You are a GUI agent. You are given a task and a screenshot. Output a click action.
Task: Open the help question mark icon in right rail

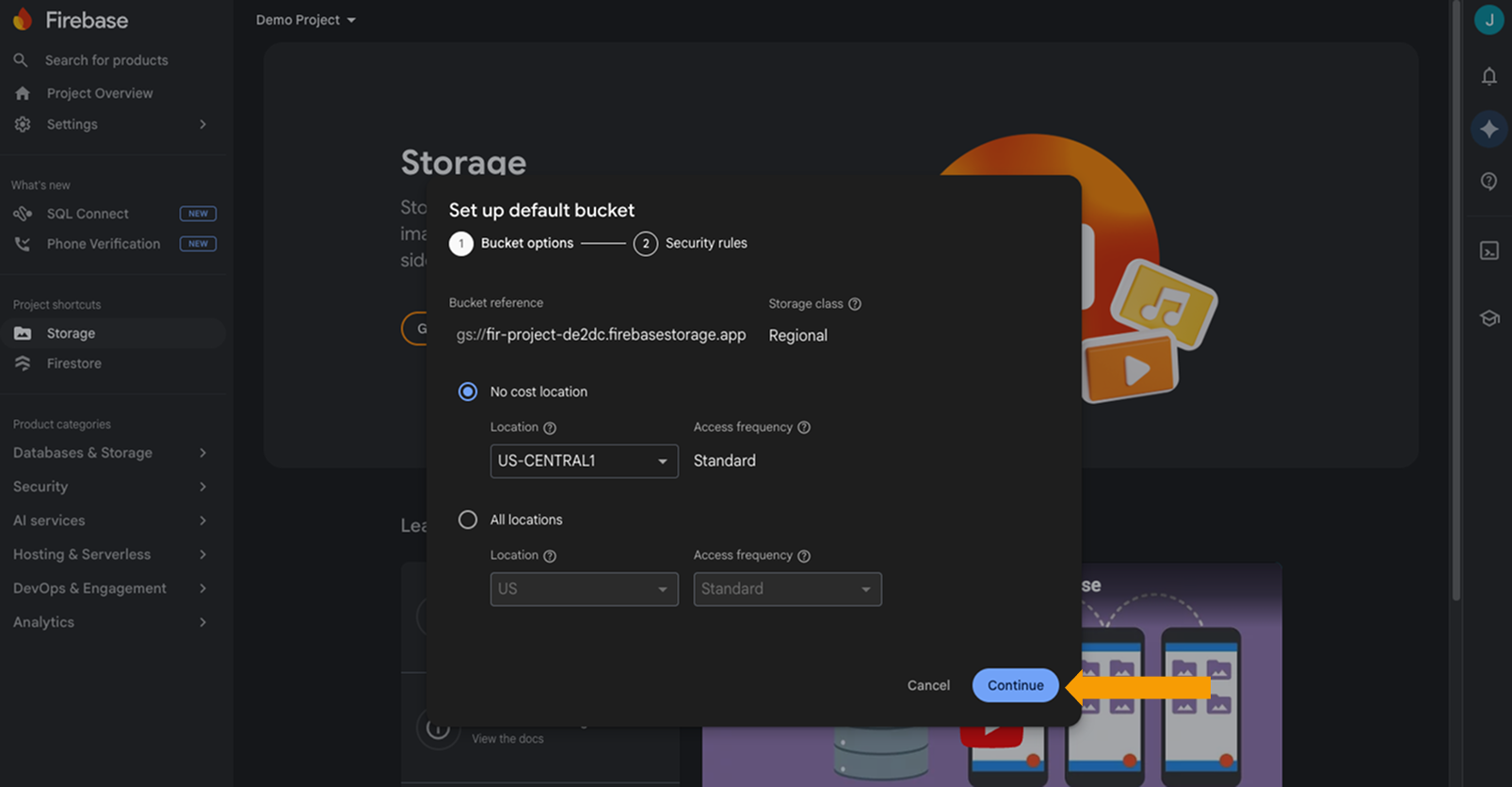coord(1488,181)
